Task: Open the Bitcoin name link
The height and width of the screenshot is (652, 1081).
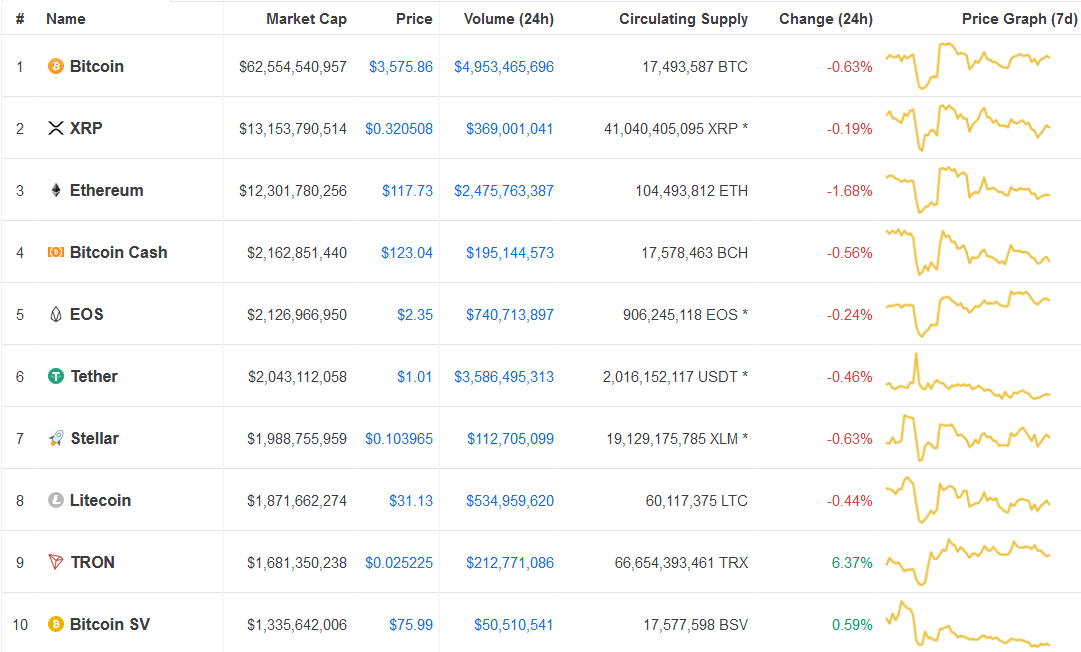Action: pyautogui.click(x=97, y=66)
